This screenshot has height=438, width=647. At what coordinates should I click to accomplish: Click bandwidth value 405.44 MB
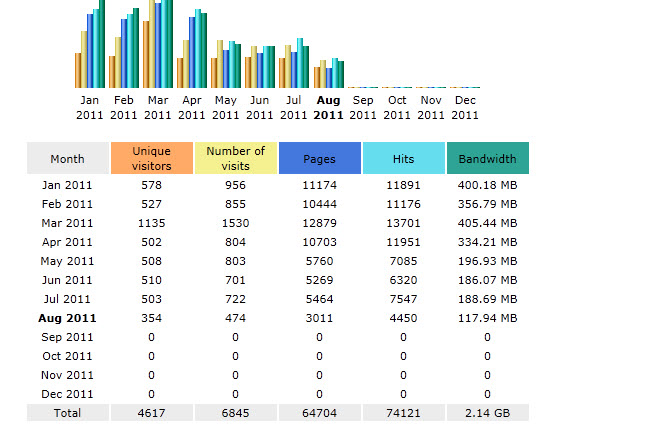click(x=488, y=223)
